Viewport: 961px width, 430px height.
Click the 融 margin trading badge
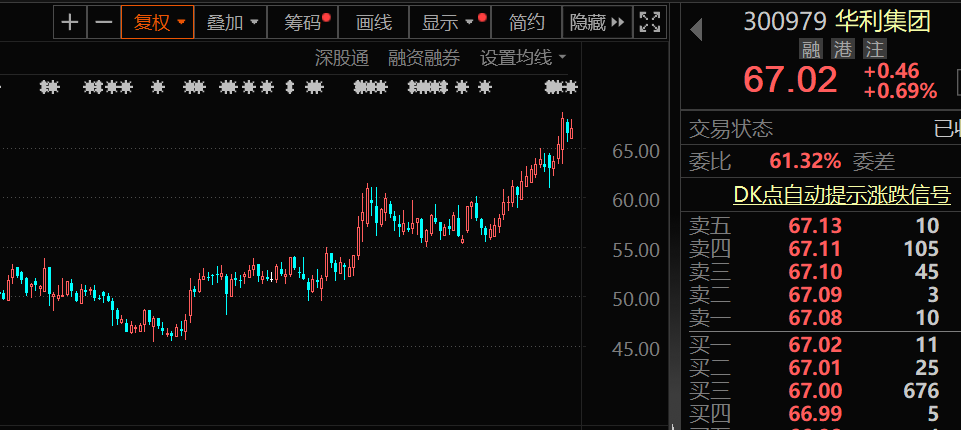pos(810,49)
